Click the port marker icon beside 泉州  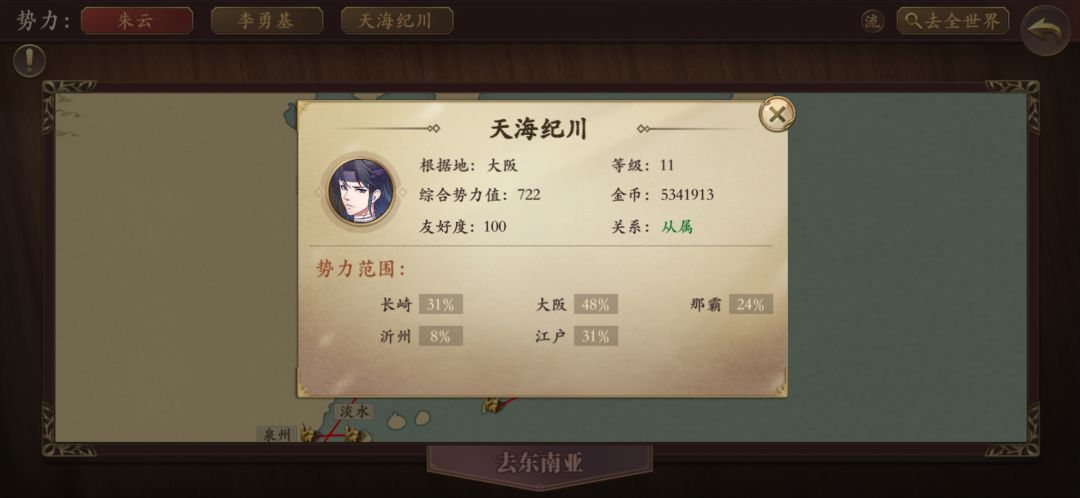(x=309, y=434)
